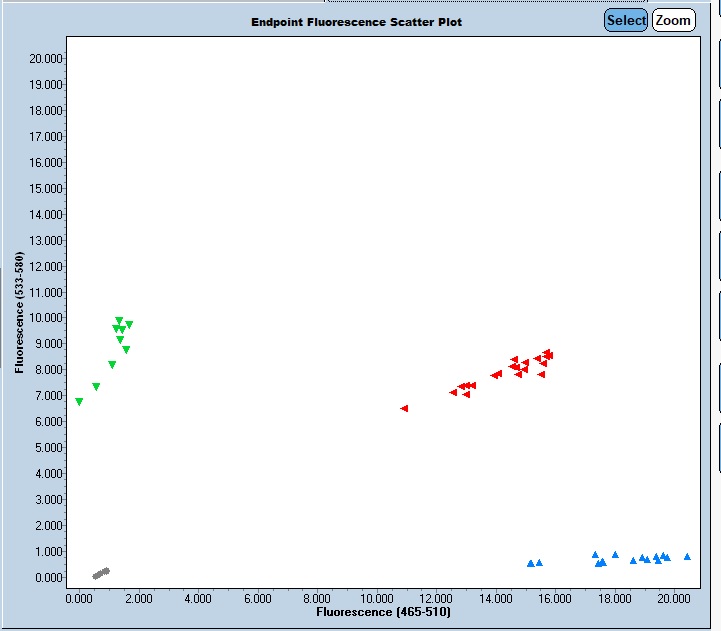
Task: Click the 0.000 tick on the x-axis
Action: [x=79, y=598]
